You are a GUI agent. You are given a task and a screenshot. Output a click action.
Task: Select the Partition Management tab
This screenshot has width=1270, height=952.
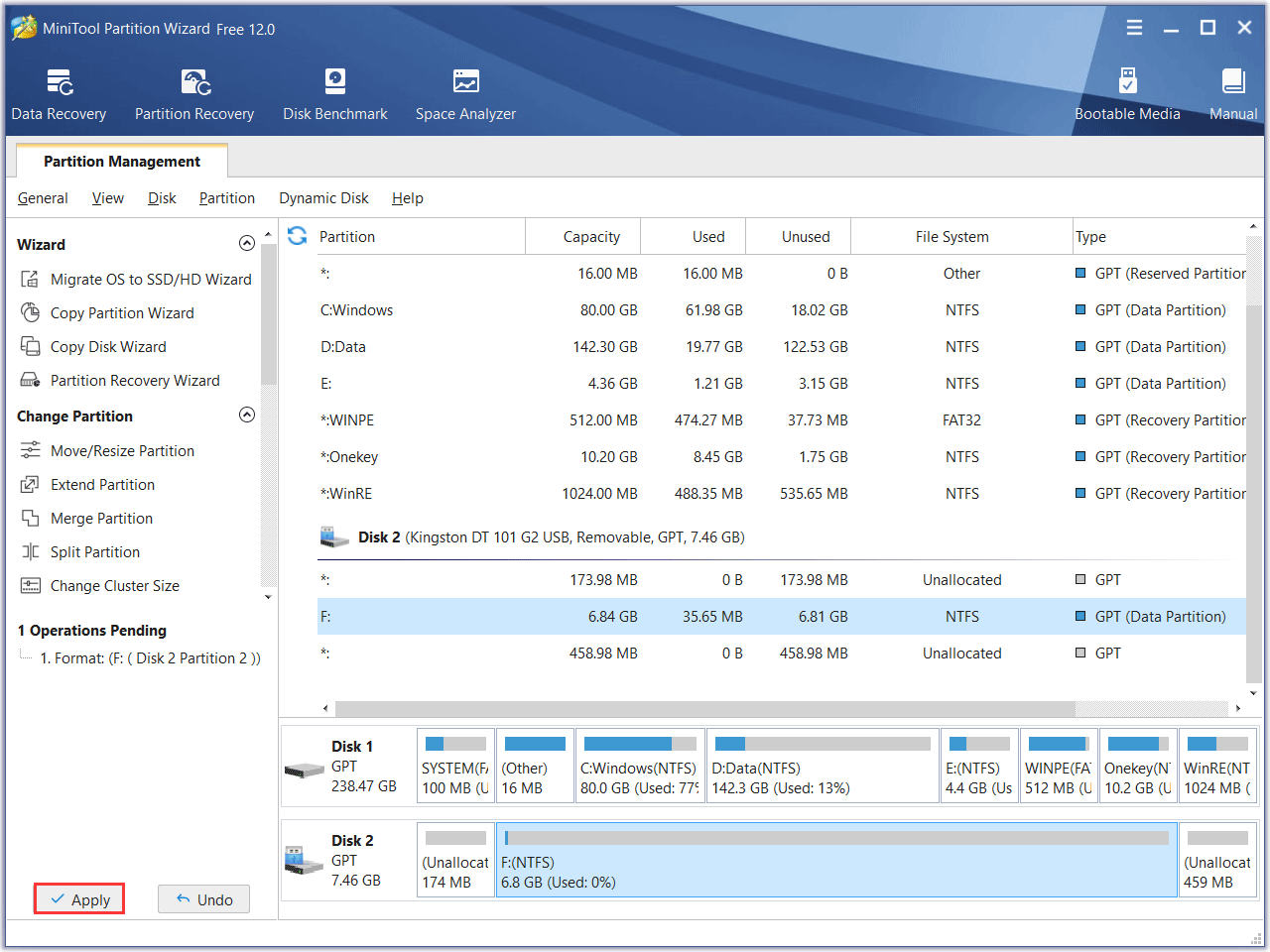122,161
